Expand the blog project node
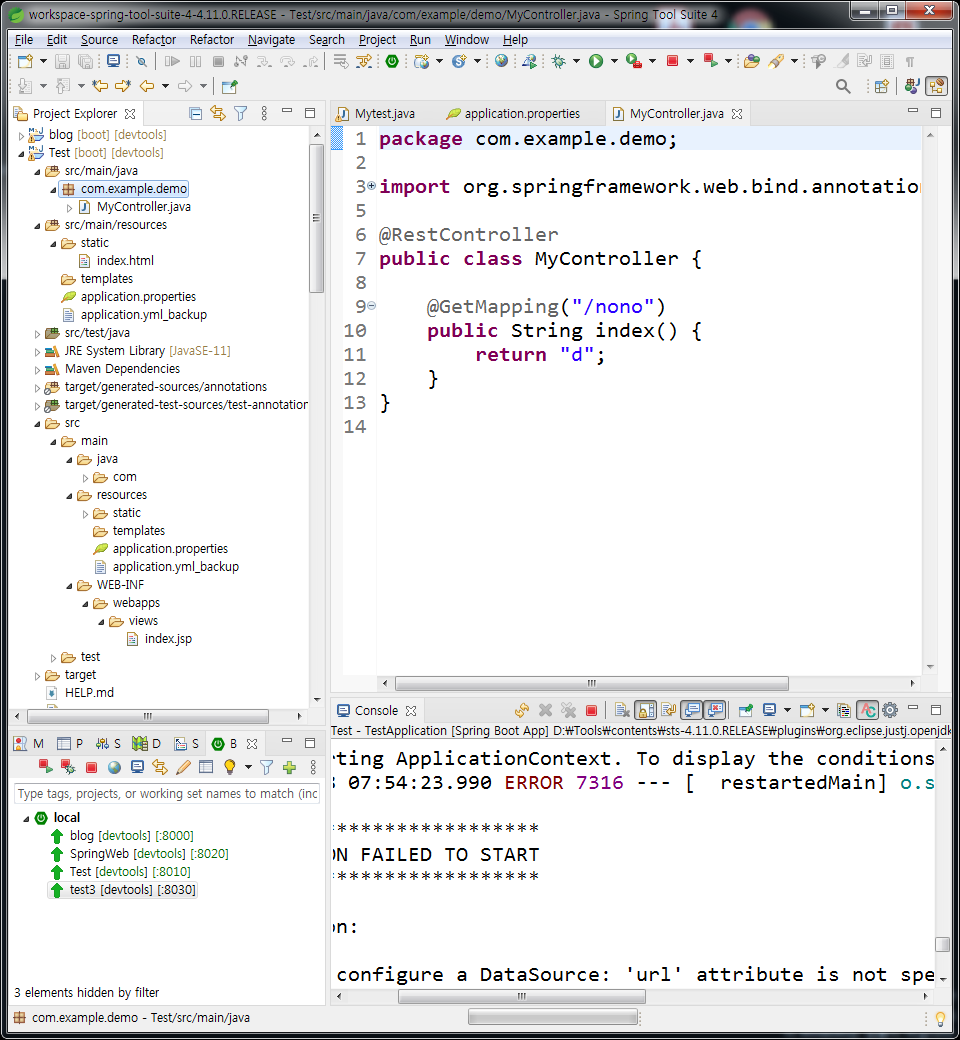Screen dimensions: 960x1040 pyautogui.click(x=21, y=135)
